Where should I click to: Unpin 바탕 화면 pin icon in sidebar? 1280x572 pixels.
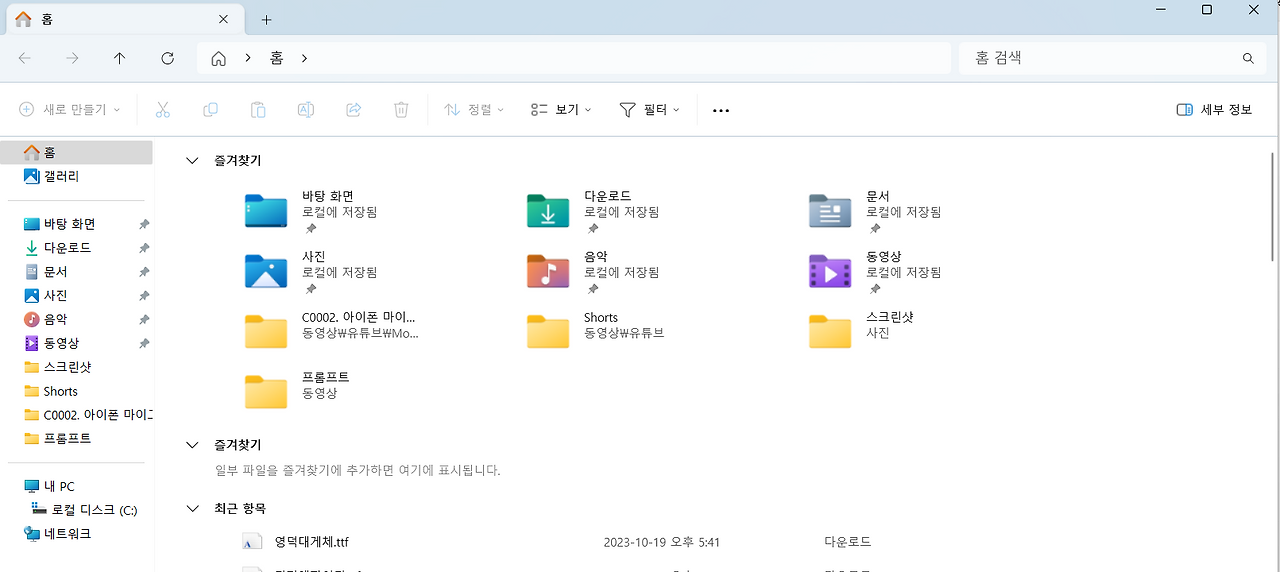[144, 224]
